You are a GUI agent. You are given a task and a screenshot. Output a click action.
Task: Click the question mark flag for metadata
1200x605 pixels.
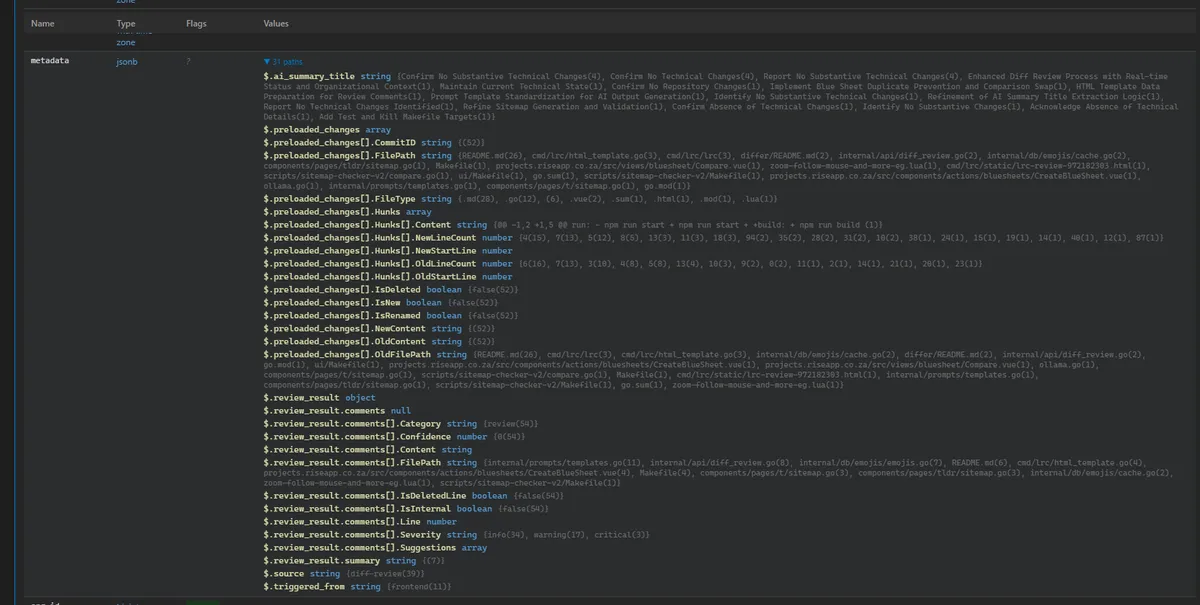(188, 62)
